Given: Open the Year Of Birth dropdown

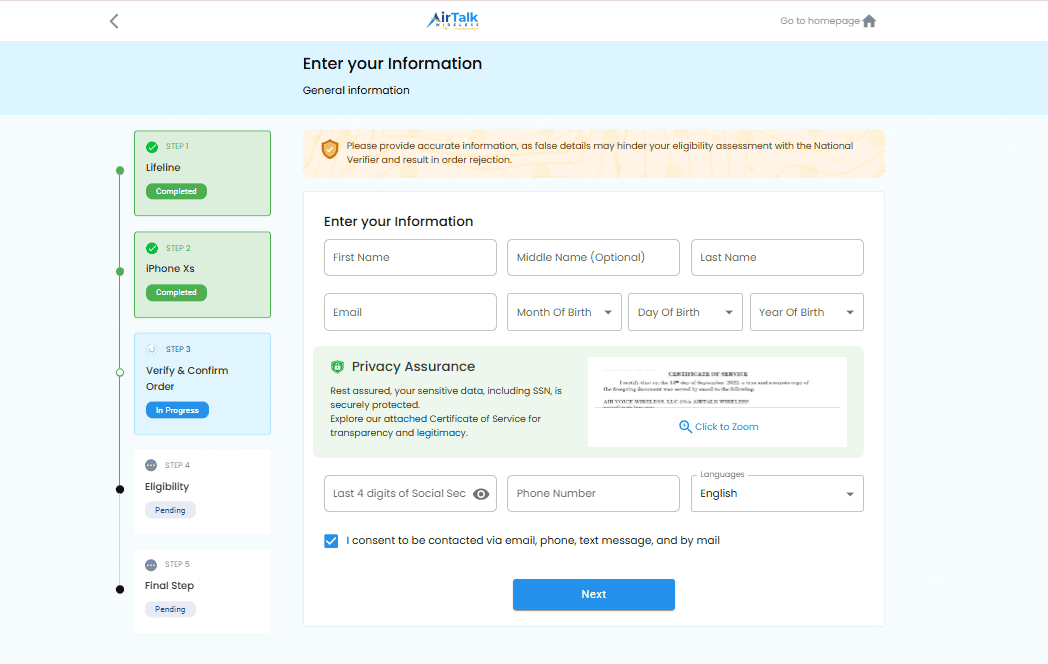Looking at the screenshot, I should (806, 312).
